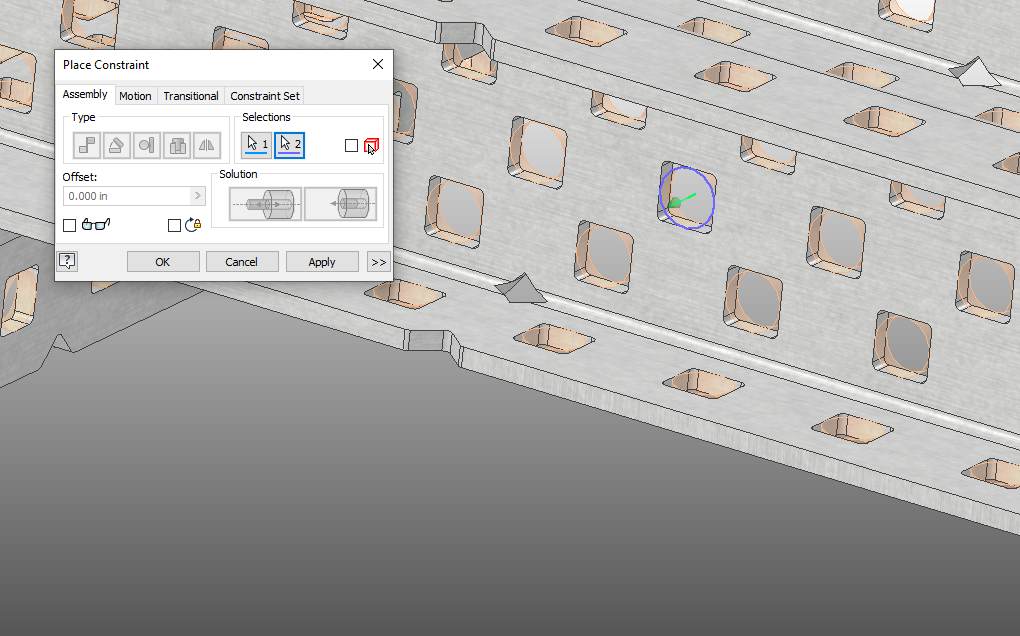
Task: Select the Symmetry constraint type
Action: point(206,145)
